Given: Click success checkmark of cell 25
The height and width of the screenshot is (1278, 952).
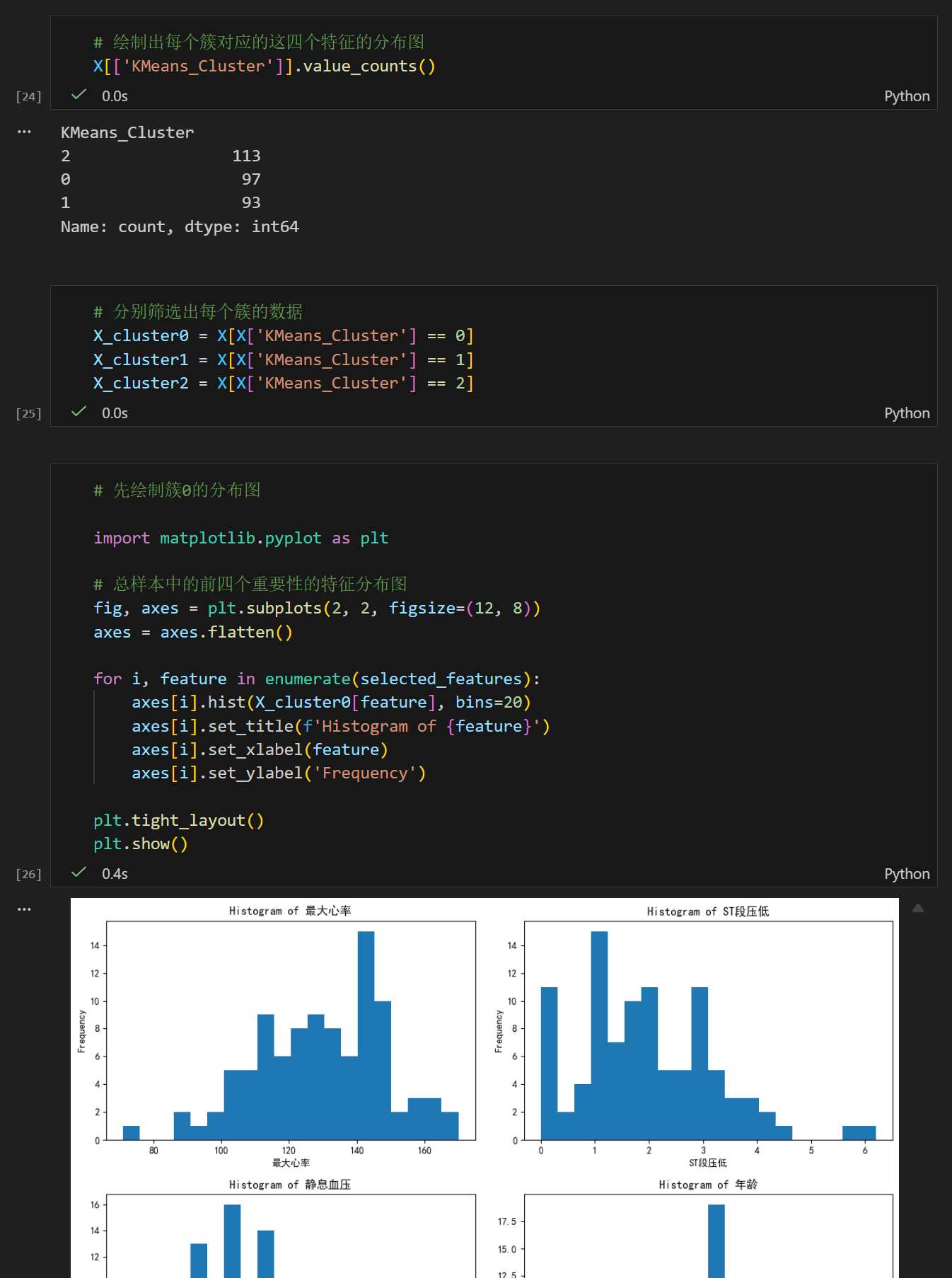Looking at the screenshot, I should pos(79,412).
